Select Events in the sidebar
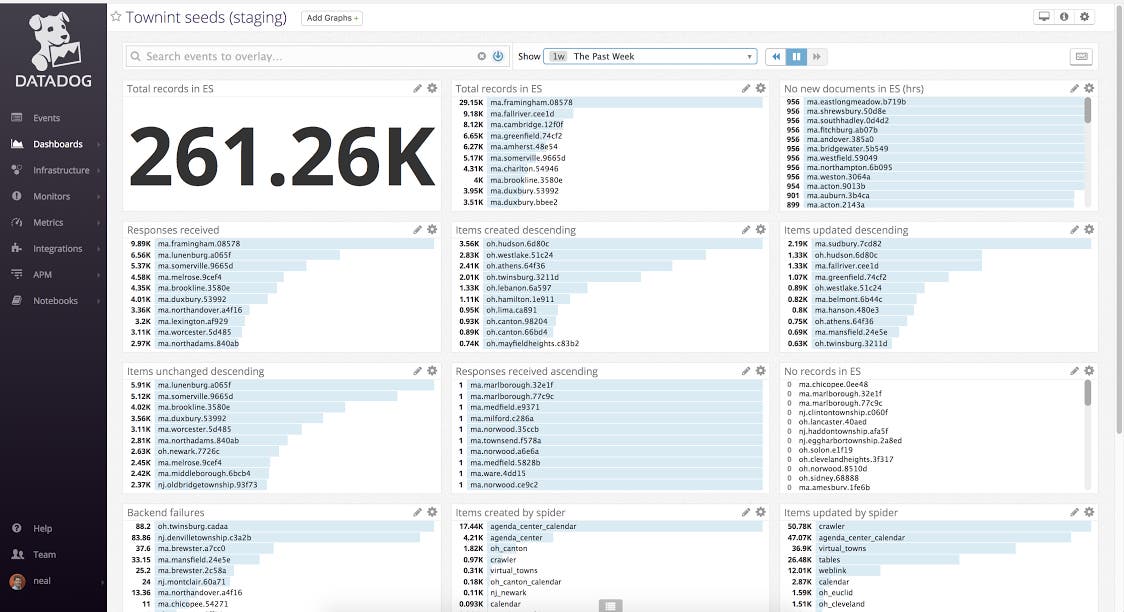 [x=45, y=117]
